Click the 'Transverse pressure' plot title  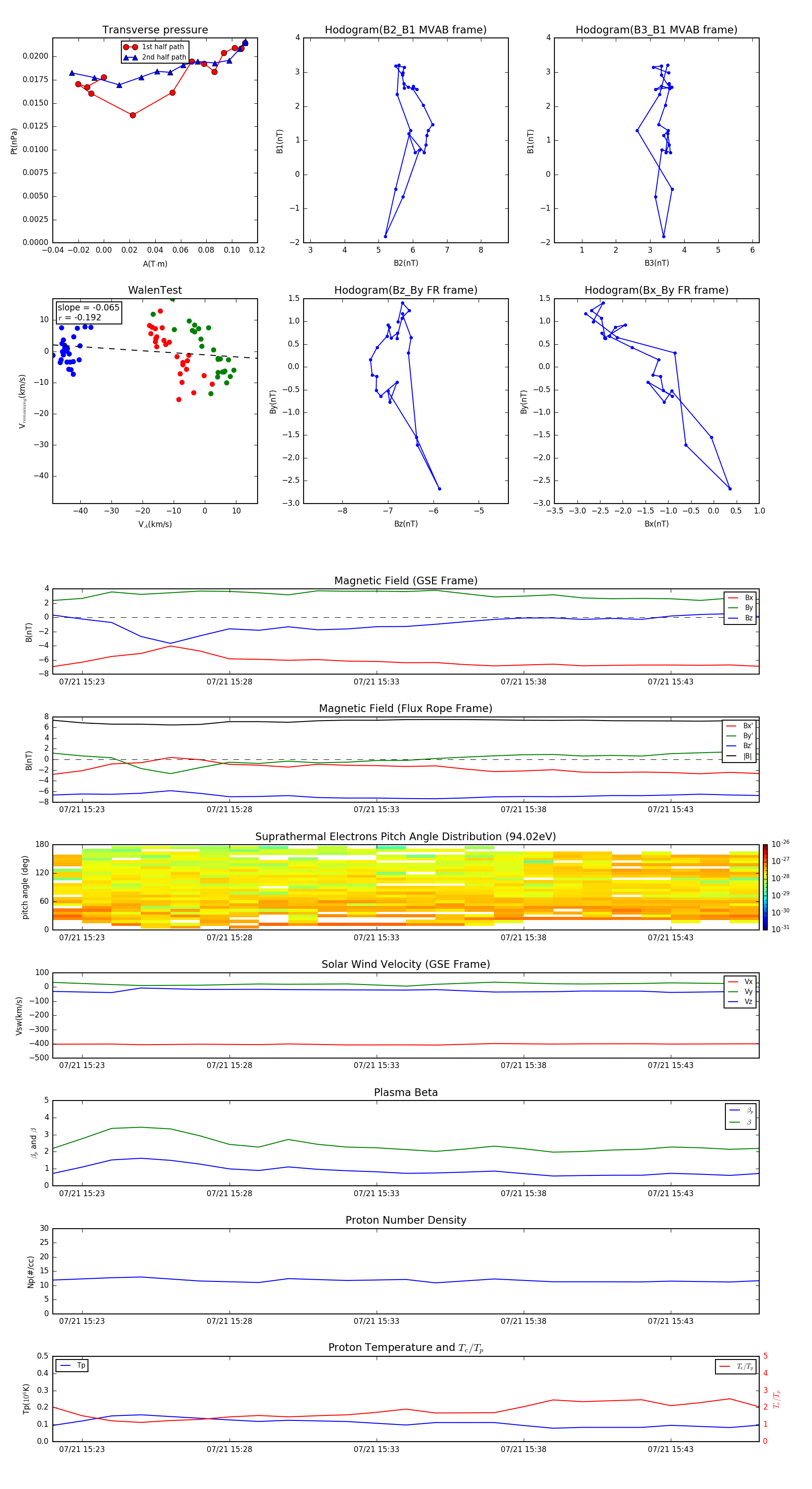coord(155,30)
